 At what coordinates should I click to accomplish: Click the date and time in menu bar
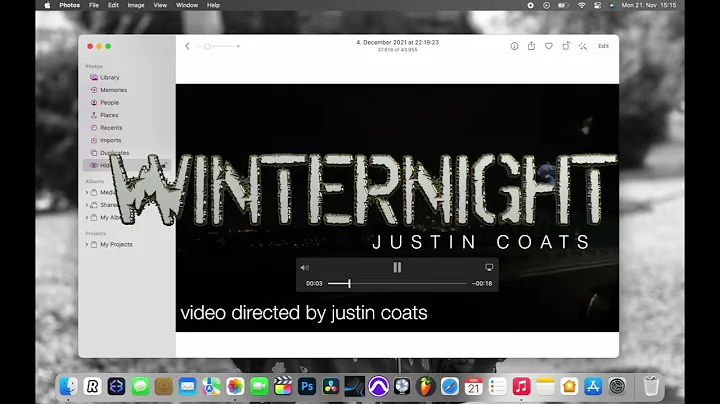[x=649, y=6]
